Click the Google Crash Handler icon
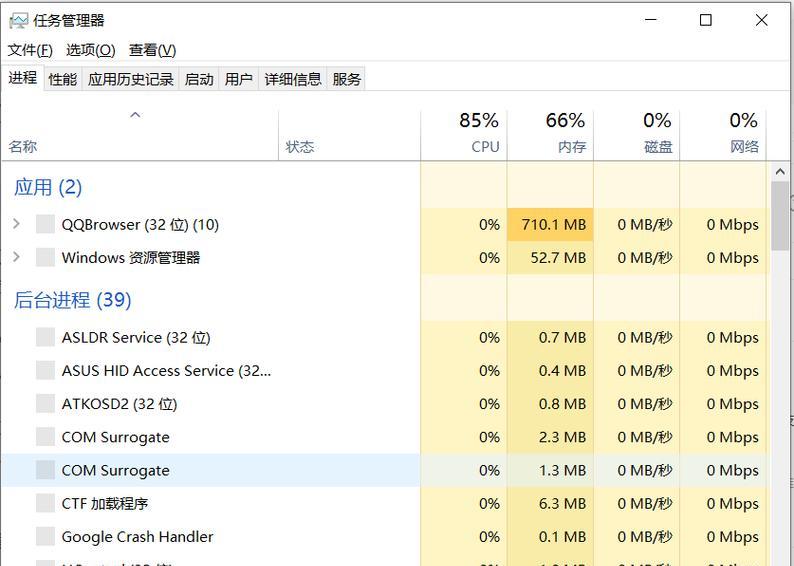 tap(45, 536)
